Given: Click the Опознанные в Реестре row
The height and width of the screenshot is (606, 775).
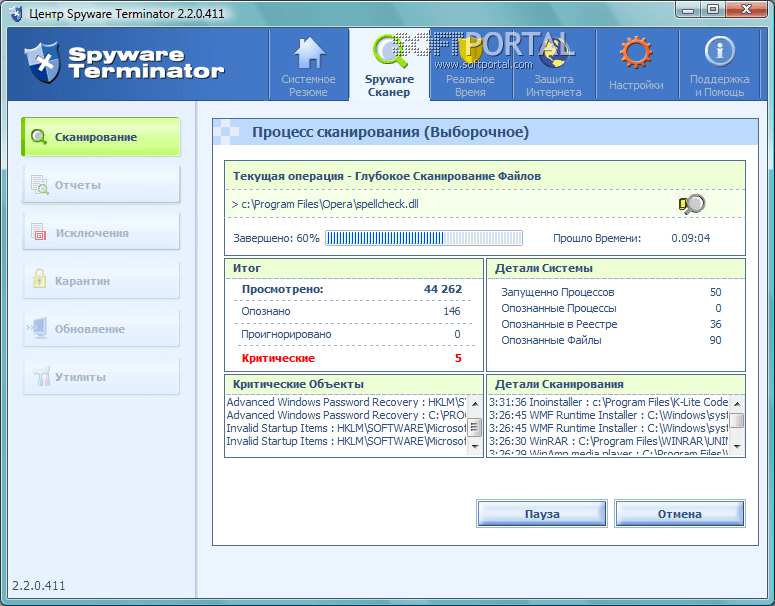Looking at the screenshot, I should (611, 324).
